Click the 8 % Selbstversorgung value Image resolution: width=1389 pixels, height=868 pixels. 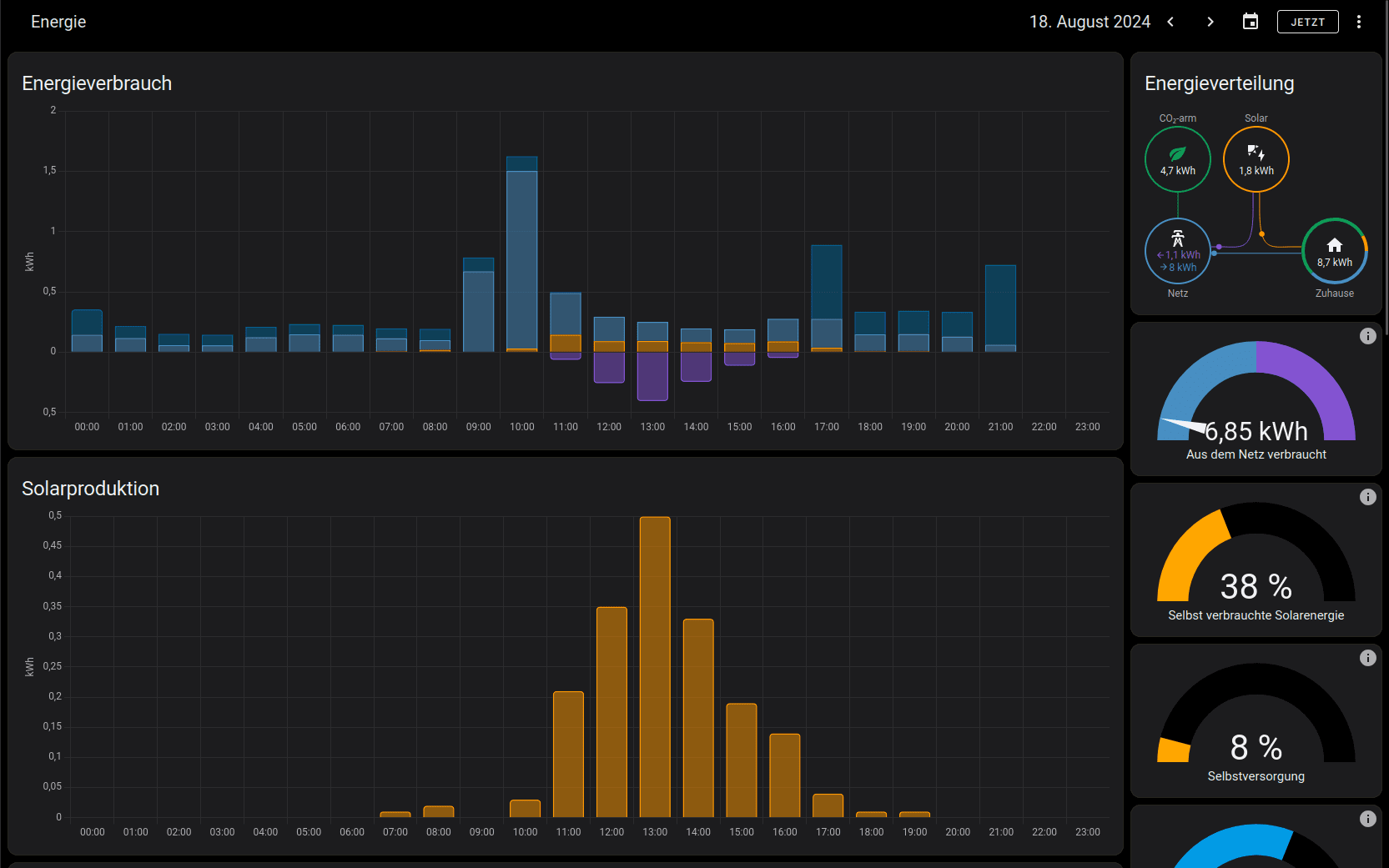tap(1256, 748)
